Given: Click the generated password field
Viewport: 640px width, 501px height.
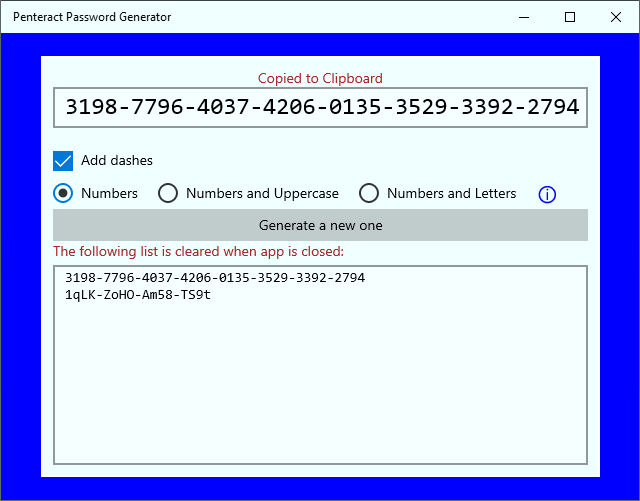Looking at the screenshot, I should coord(320,107).
